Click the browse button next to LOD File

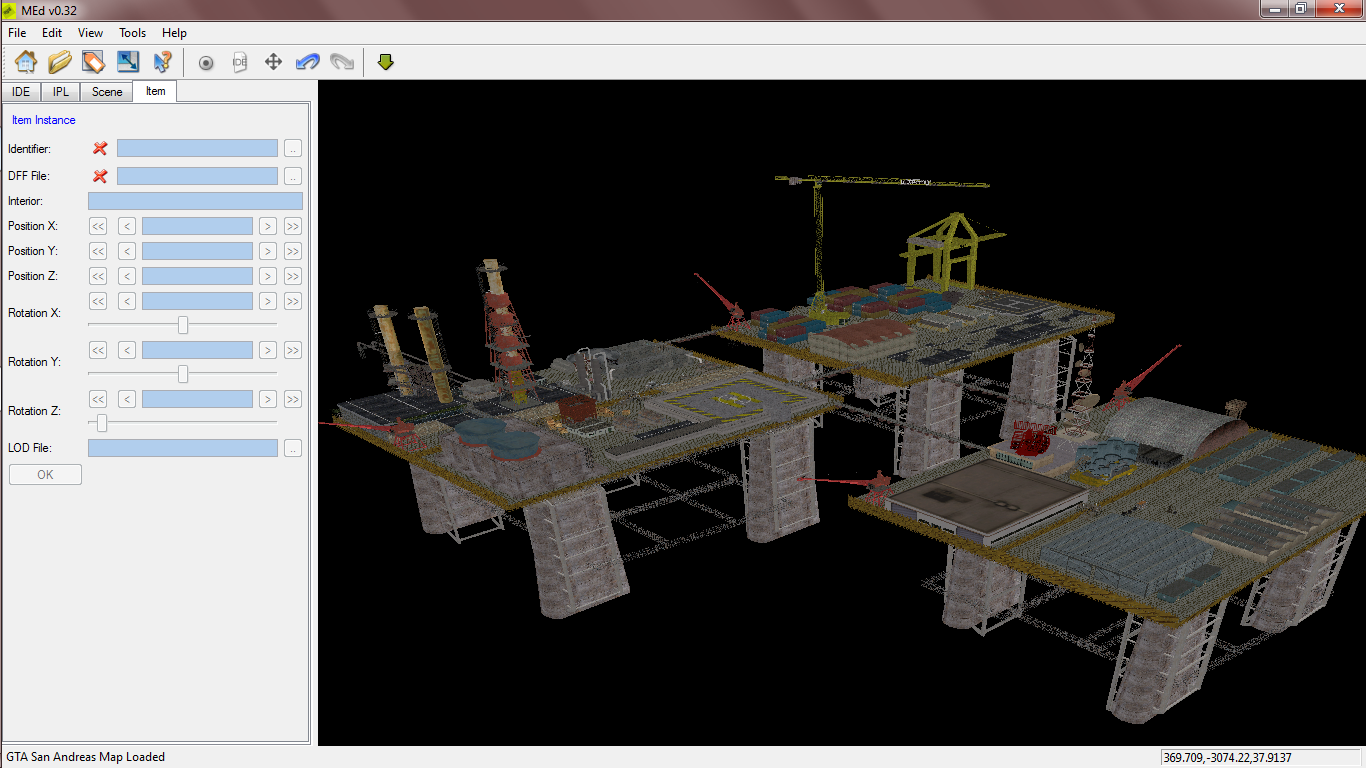[x=292, y=448]
